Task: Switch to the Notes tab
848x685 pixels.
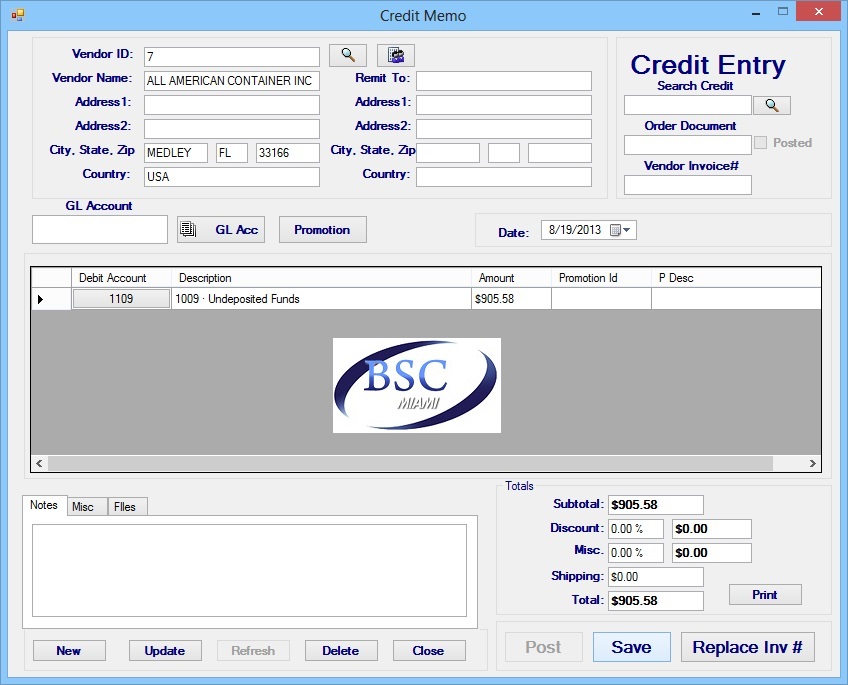Action: point(44,505)
